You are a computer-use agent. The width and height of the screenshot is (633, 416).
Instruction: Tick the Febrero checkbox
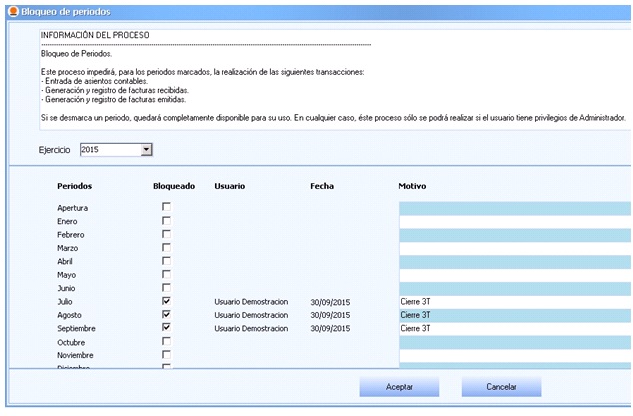click(166, 234)
